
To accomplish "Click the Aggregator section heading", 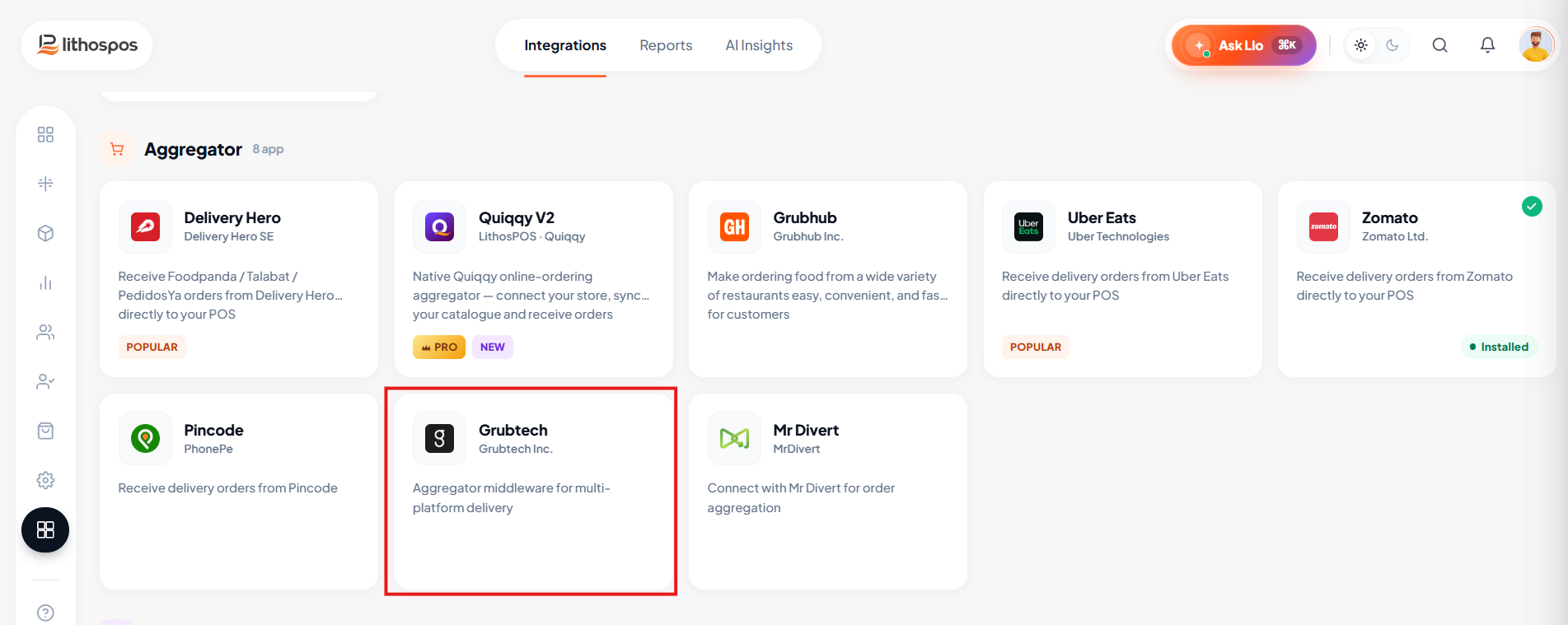I will pyautogui.click(x=193, y=149).
